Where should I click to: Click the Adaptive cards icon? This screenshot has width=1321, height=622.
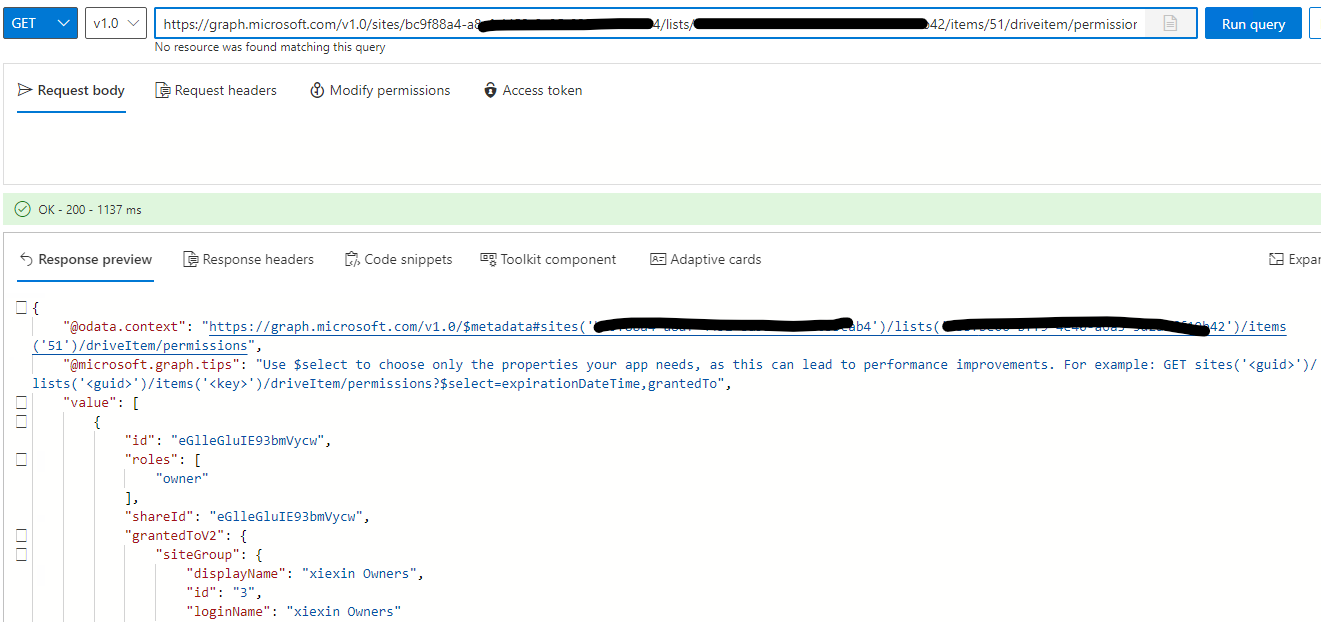pyautogui.click(x=658, y=258)
